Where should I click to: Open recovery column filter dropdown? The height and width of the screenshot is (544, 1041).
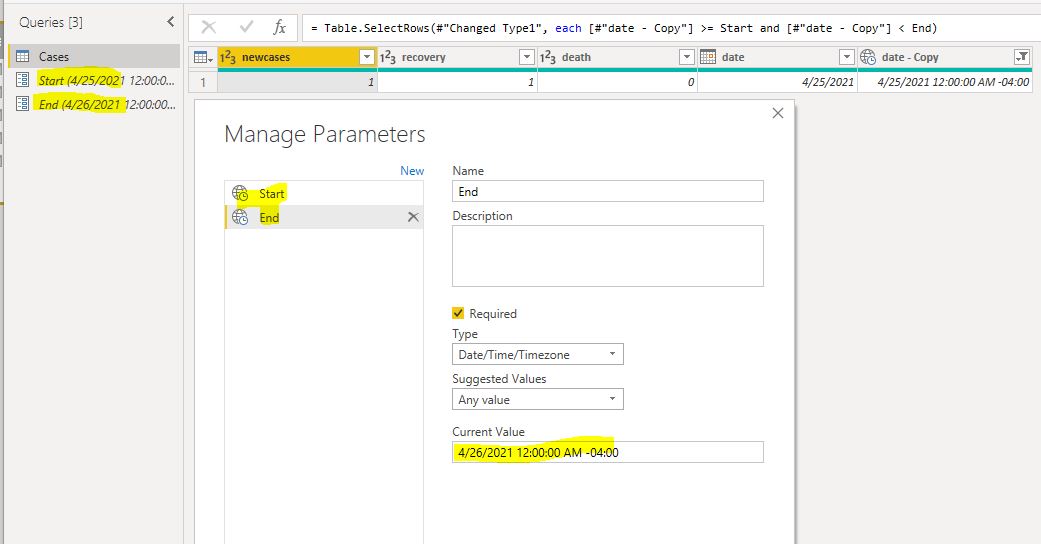point(526,57)
